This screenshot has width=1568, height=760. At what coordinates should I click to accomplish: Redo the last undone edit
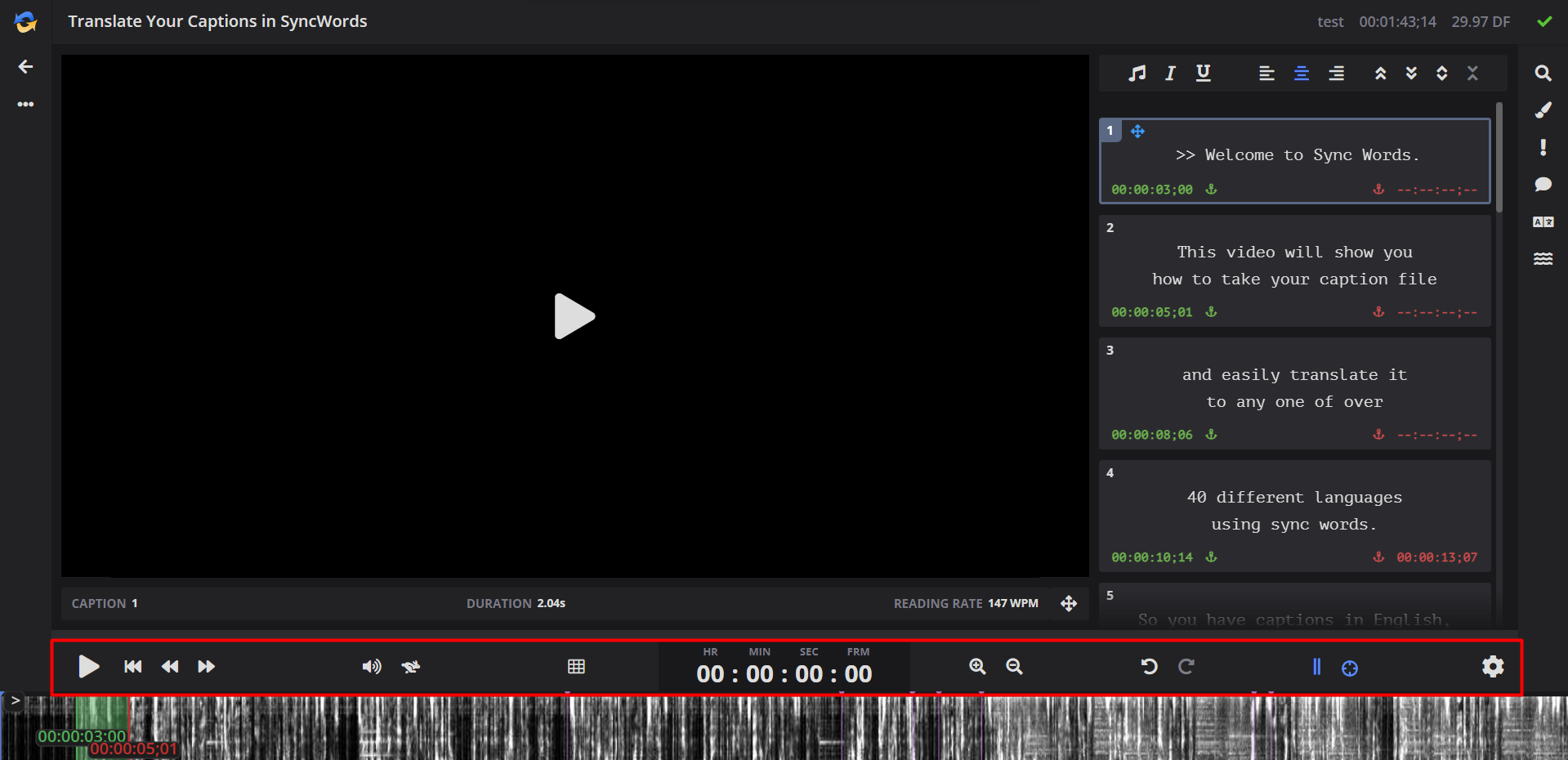coord(1186,667)
